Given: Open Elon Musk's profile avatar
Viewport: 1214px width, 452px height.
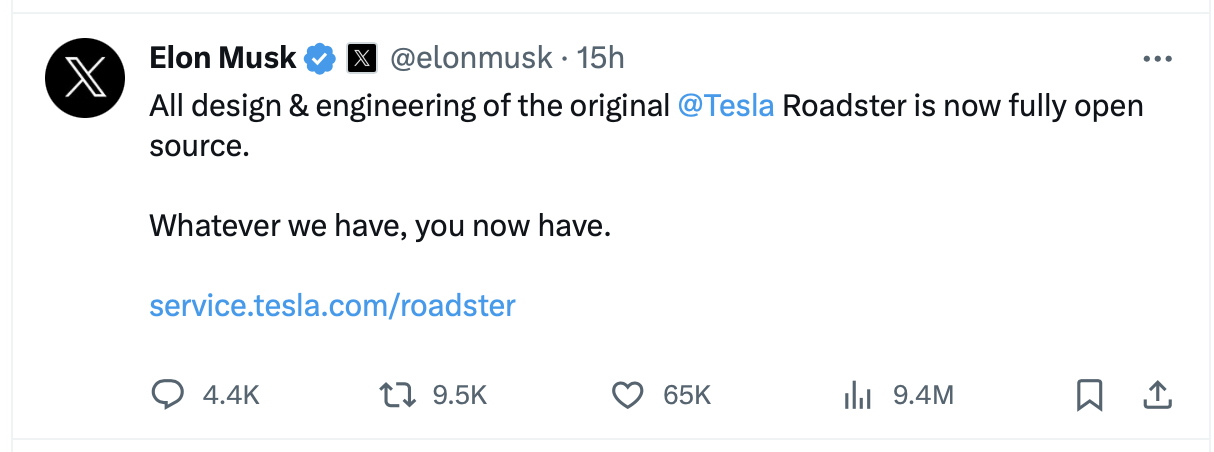Looking at the screenshot, I should [x=85, y=79].
